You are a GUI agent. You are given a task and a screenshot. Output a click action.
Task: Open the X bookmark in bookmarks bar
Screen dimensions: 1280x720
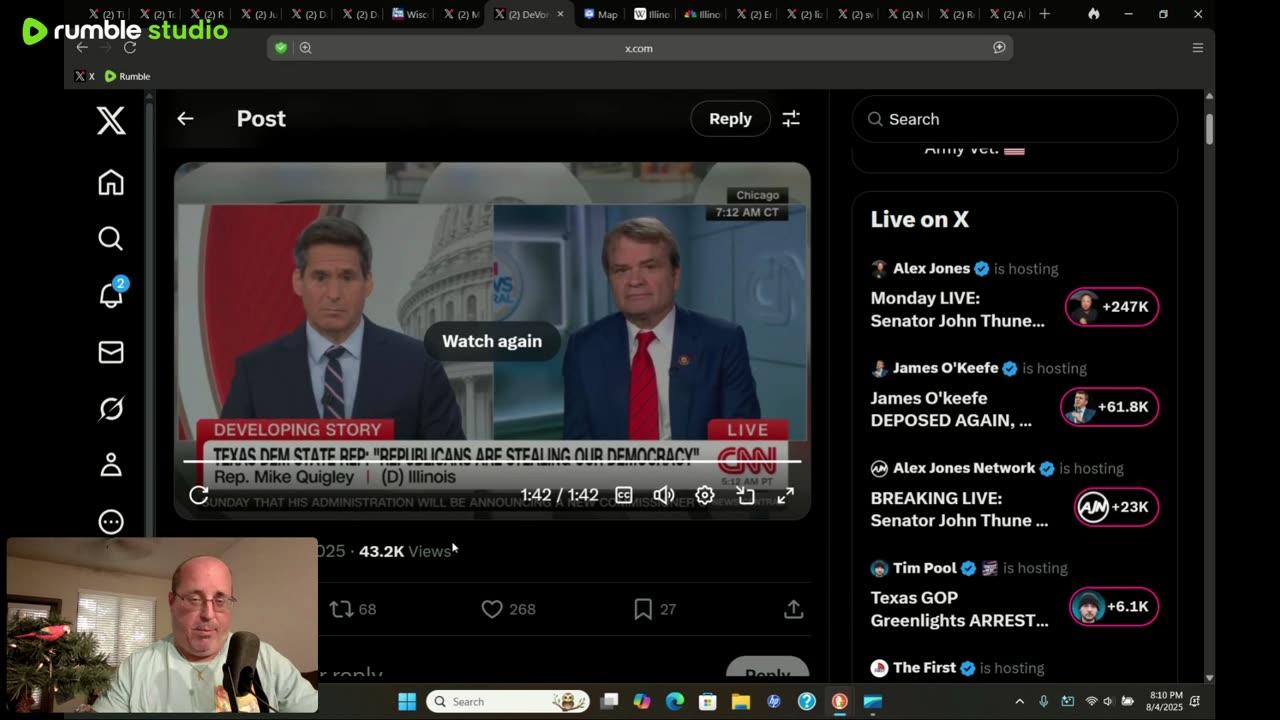point(85,76)
